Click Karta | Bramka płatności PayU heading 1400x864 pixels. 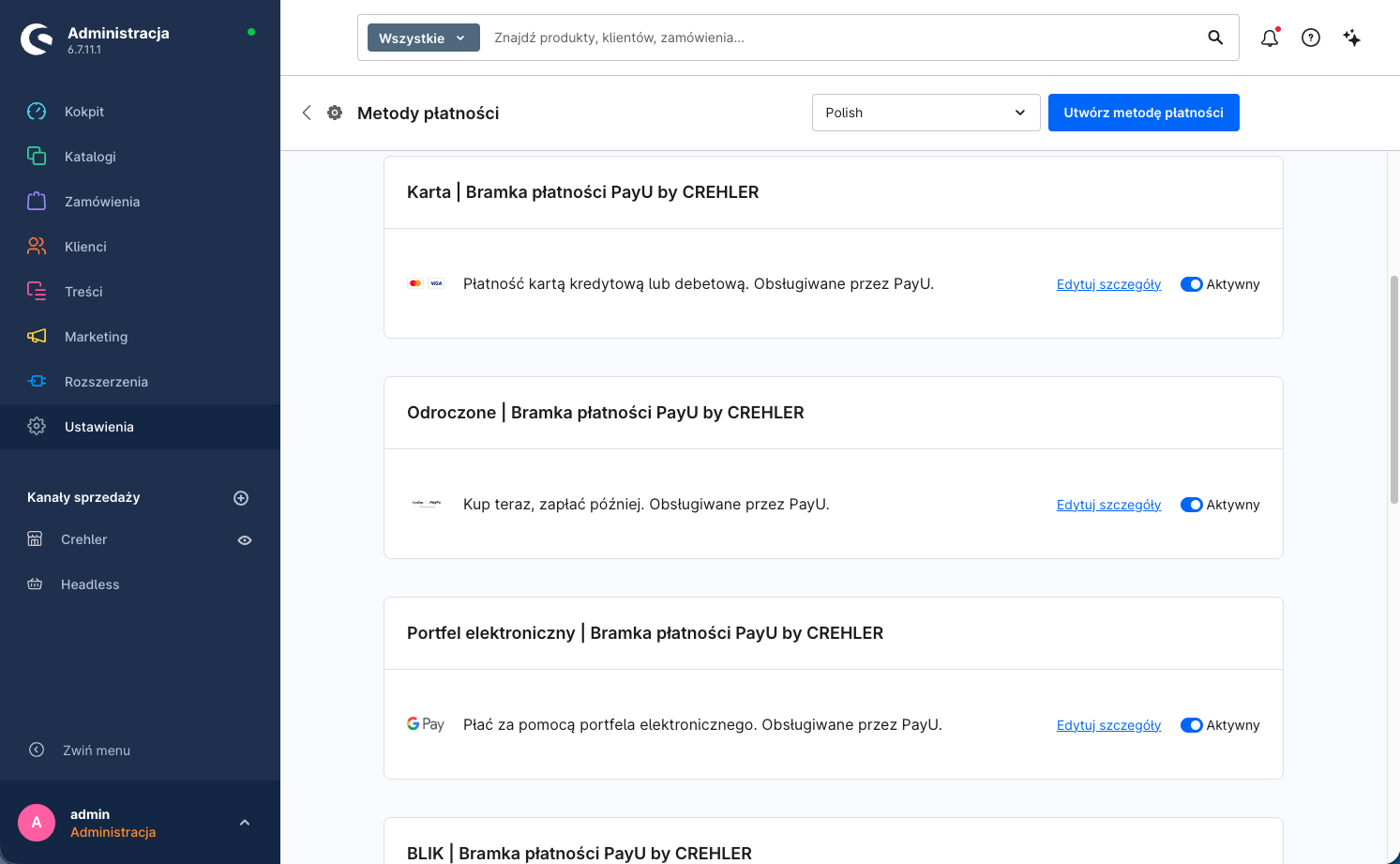pyautogui.click(x=583, y=192)
